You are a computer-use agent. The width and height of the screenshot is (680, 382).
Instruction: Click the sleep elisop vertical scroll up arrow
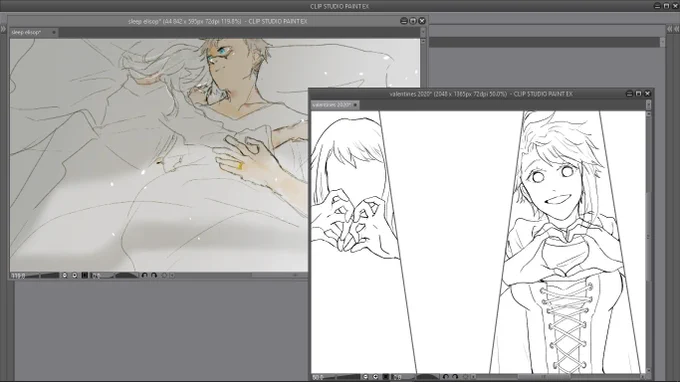click(x=423, y=42)
